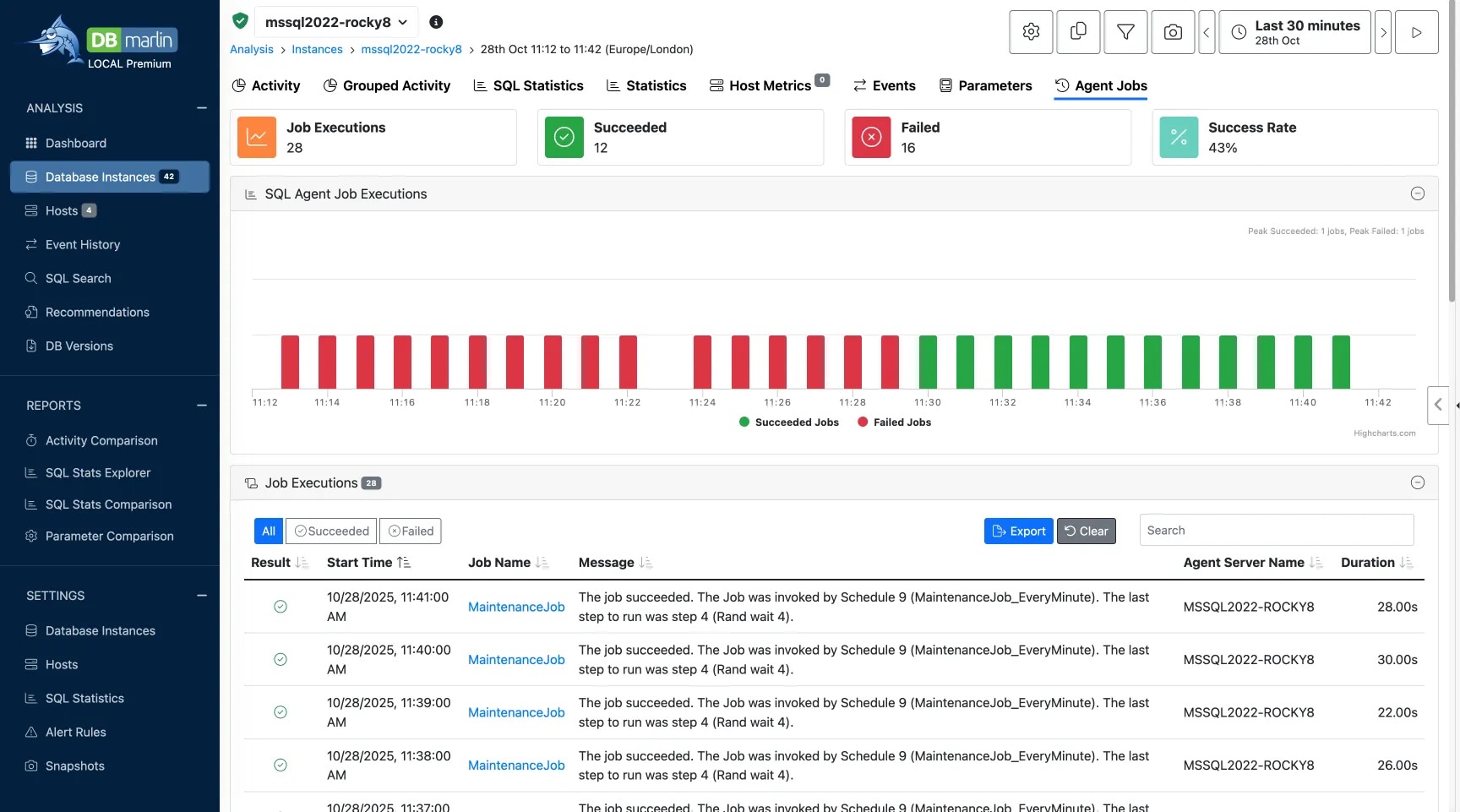This screenshot has height=812, width=1460.
Task: Click the Export button
Action: click(1018, 531)
